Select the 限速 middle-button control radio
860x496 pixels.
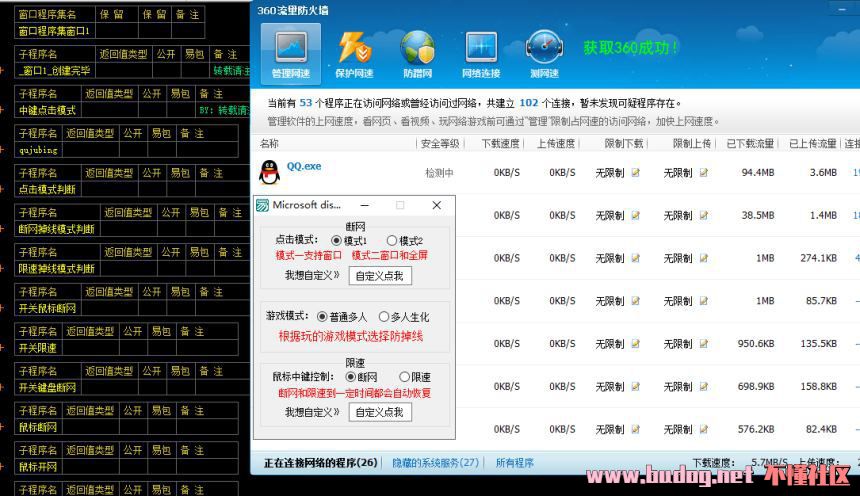(x=404, y=377)
